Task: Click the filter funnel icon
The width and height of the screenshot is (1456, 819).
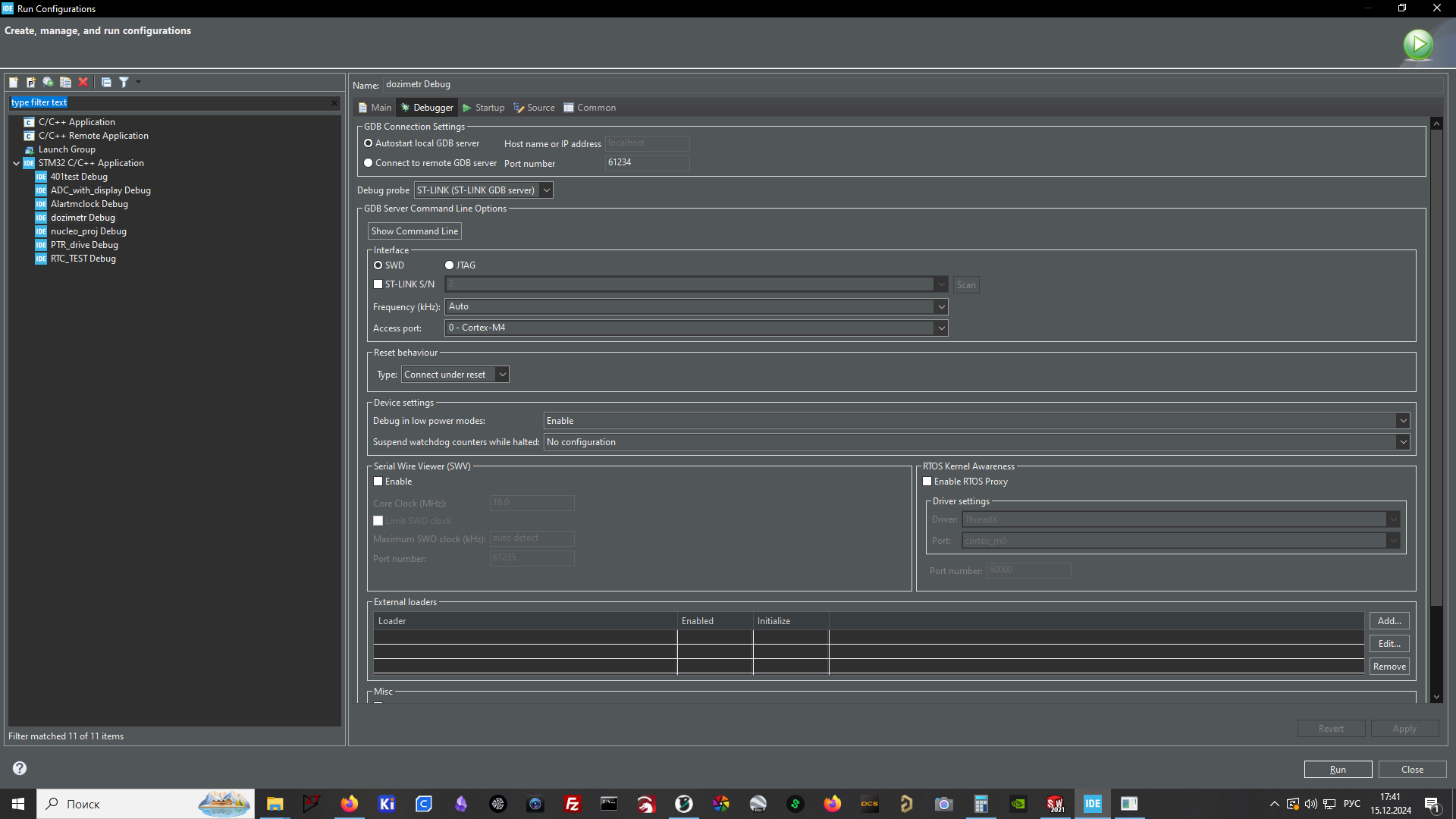Action: point(124,82)
